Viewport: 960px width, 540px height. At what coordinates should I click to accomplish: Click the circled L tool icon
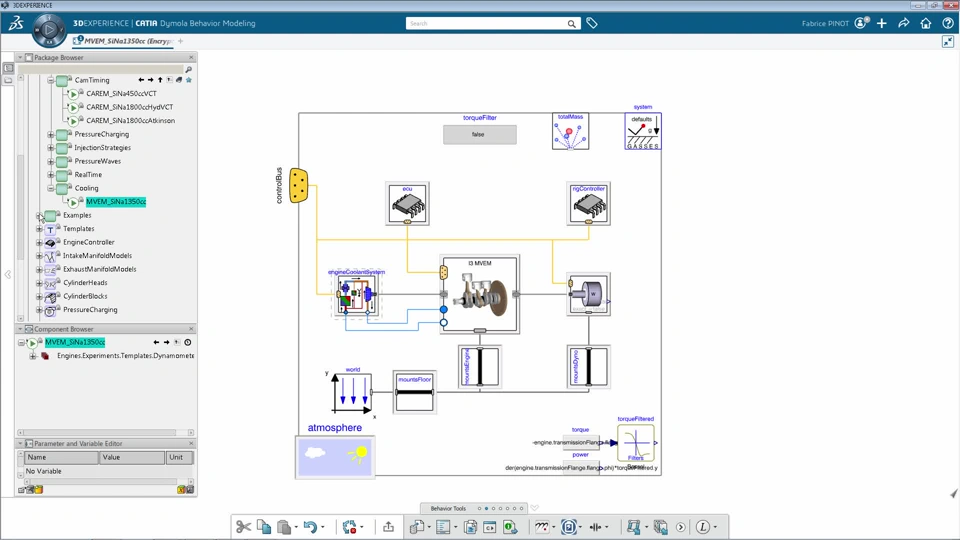(x=703, y=527)
